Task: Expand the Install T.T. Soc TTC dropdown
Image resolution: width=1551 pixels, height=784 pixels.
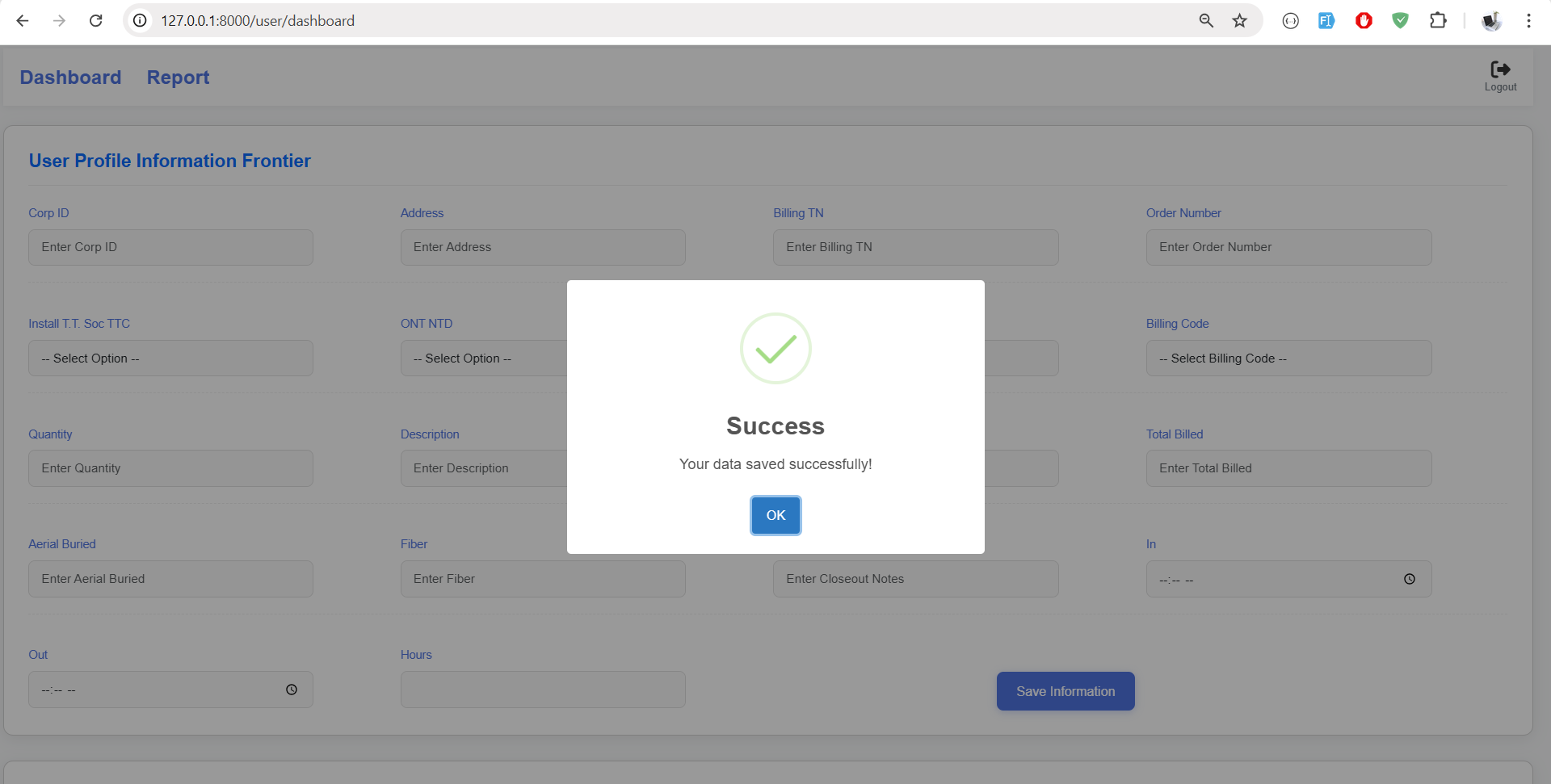Action: (x=170, y=358)
